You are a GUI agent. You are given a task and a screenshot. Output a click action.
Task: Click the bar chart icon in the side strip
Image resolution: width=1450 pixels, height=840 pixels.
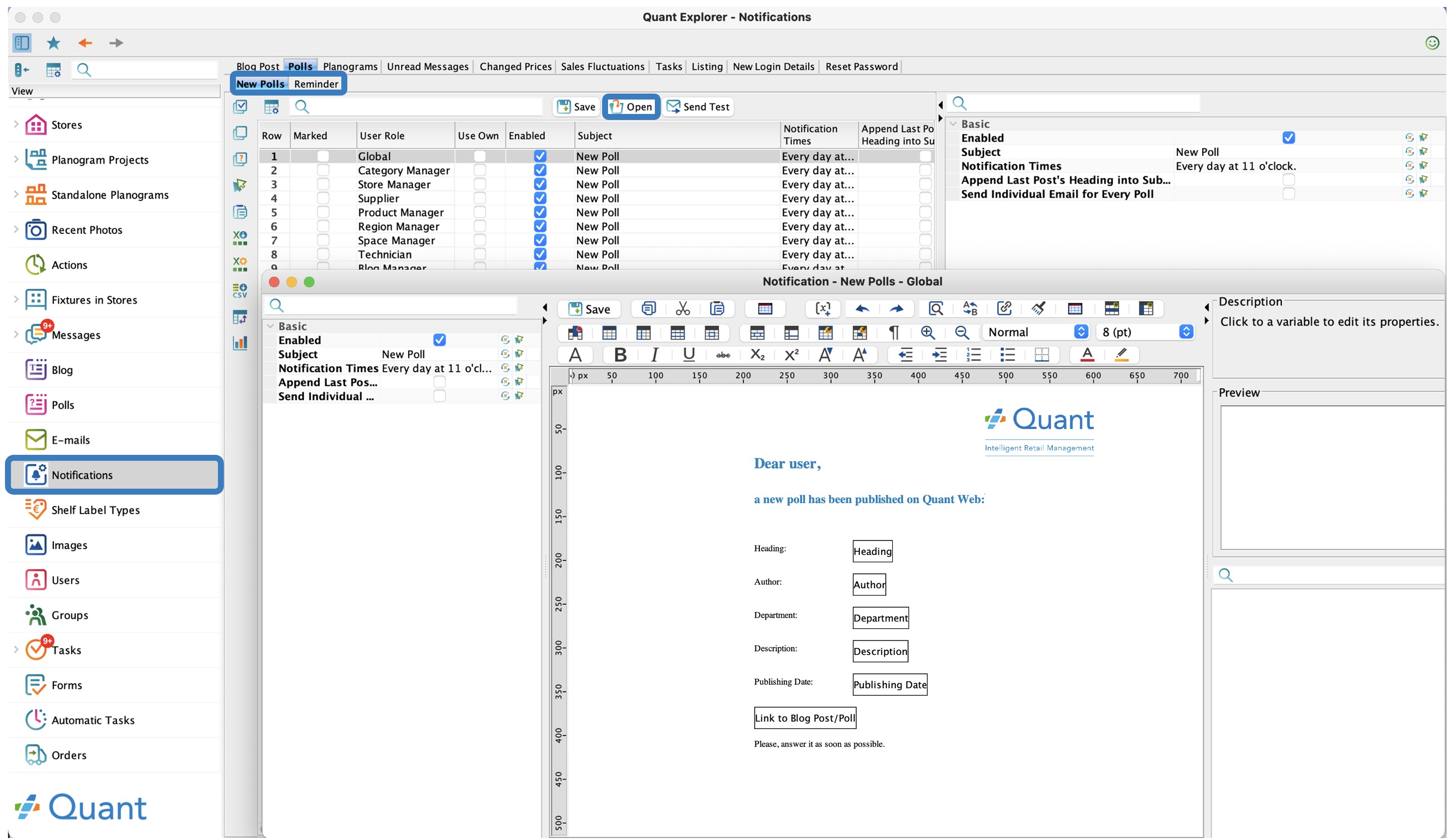(240, 343)
